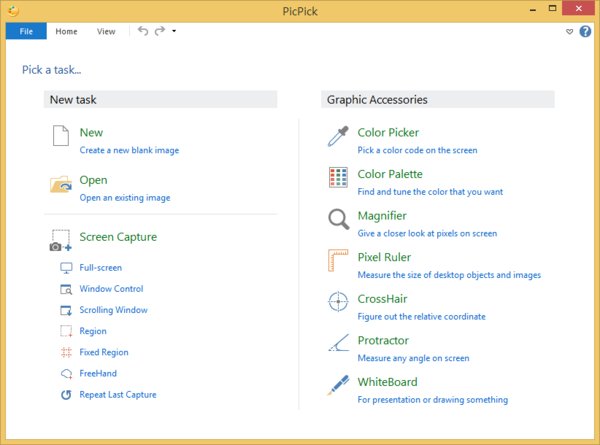Click the Screen Capture camera icon
This screenshot has height=445, width=600.
(x=61, y=240)
